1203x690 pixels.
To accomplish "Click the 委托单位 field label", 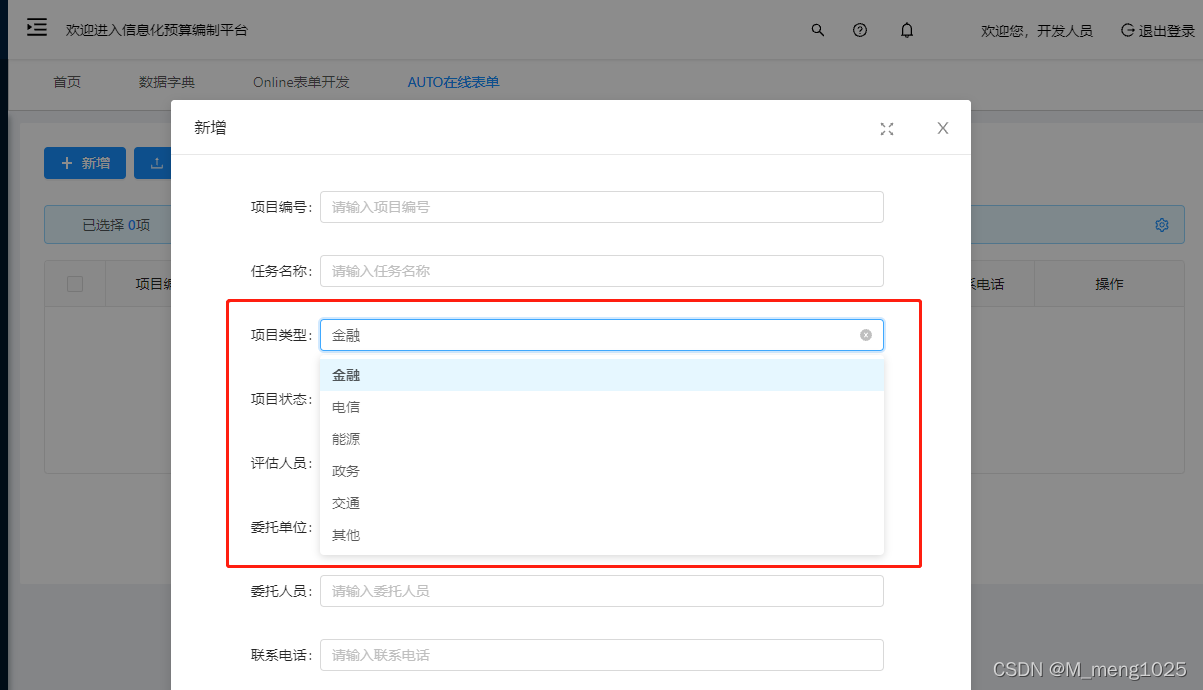I will click(x=281, y=527).
